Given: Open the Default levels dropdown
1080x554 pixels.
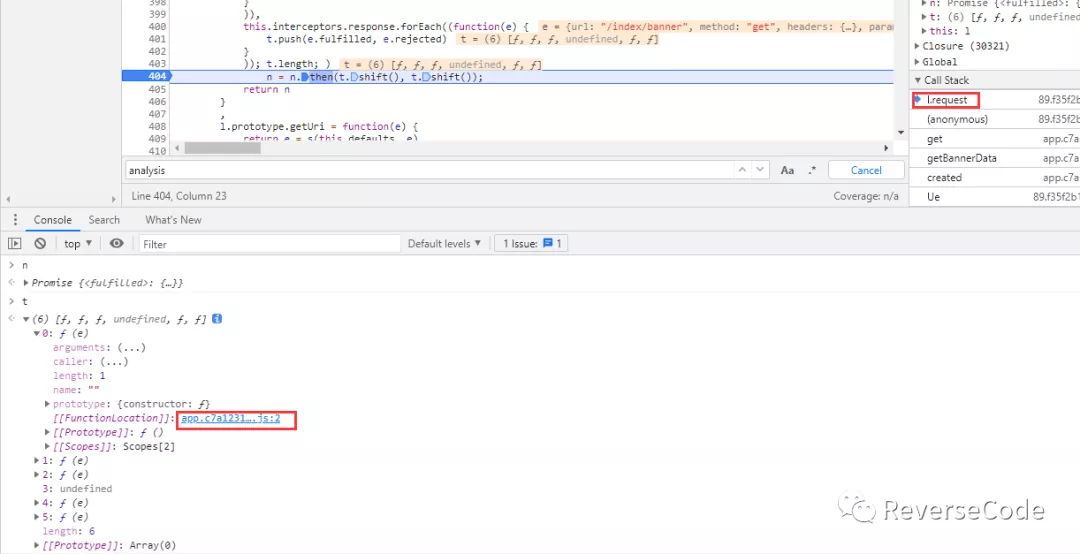Looking at the screenshot, I should pos(444,243).
